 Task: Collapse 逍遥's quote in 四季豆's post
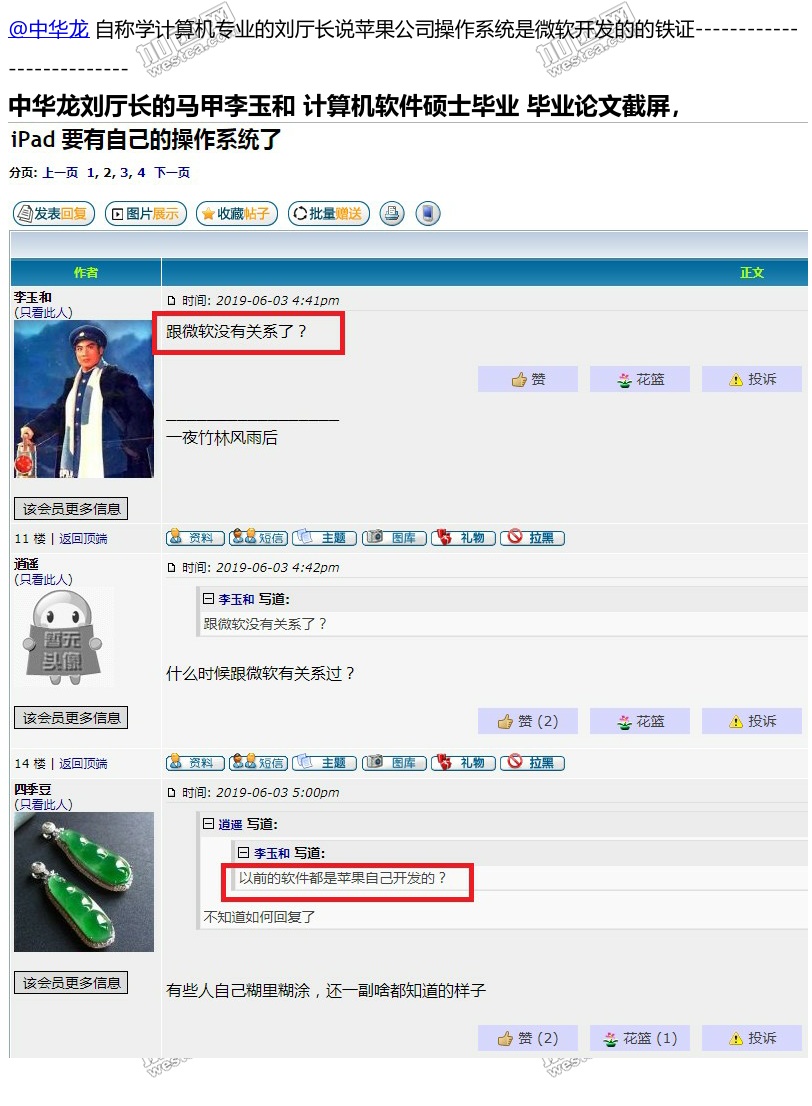[x=208, y=823]
